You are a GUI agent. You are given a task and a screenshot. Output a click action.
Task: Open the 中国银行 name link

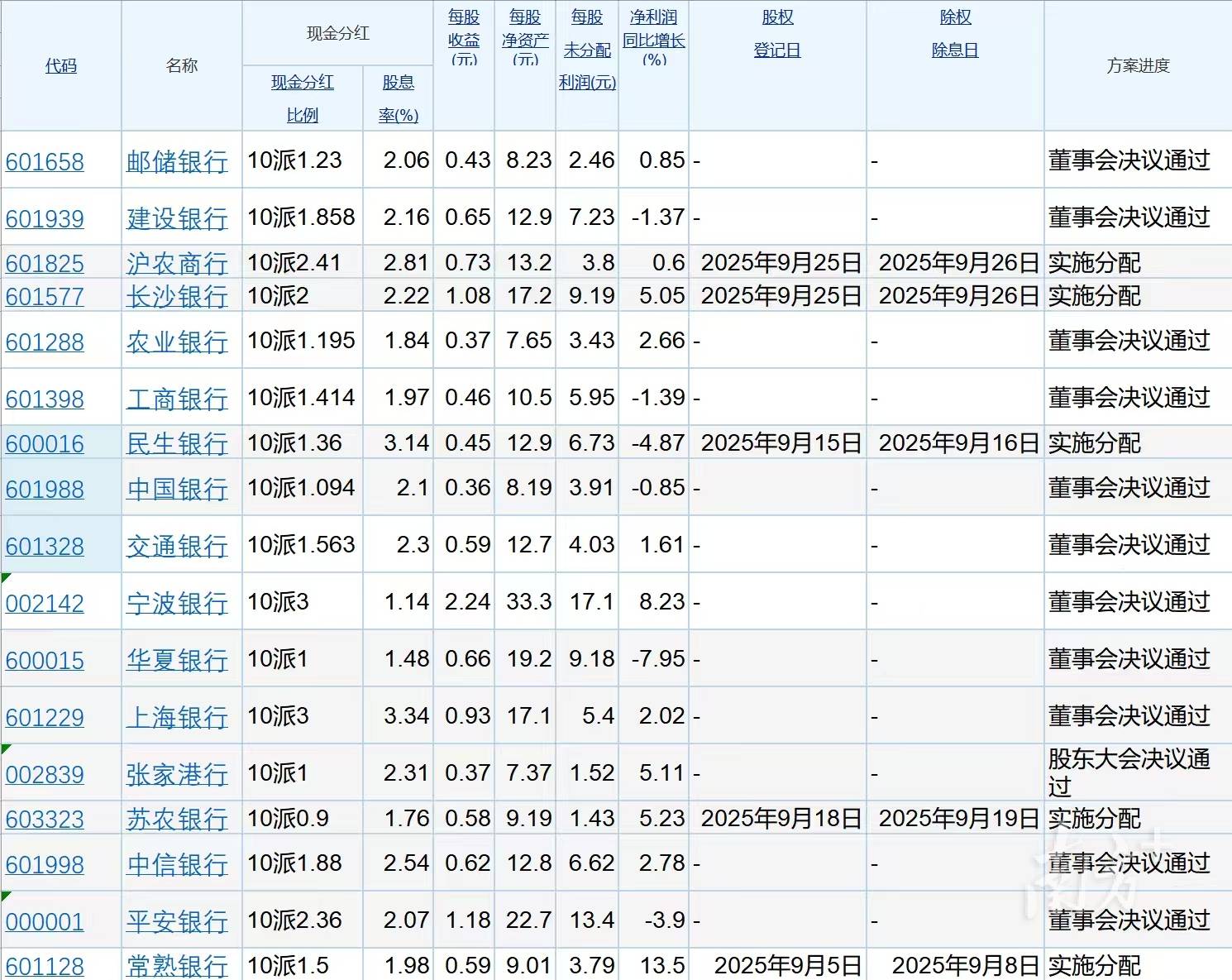click(x=177, y=489)
